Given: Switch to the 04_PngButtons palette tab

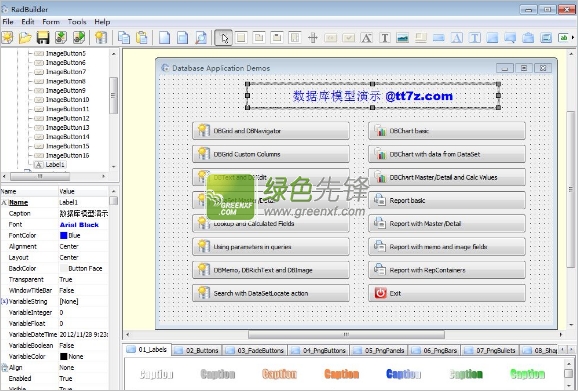Looking at the screenshot, I should [319, 350].
